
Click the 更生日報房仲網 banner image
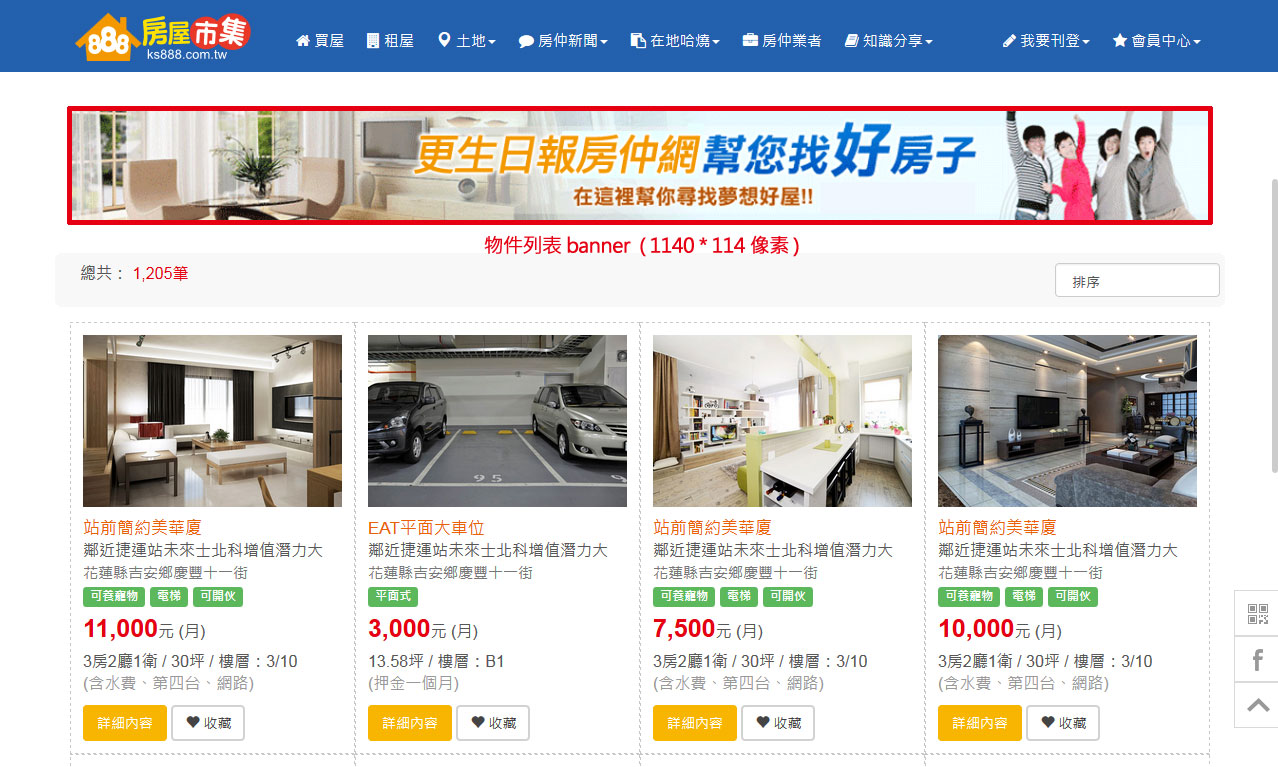[640, 165]
